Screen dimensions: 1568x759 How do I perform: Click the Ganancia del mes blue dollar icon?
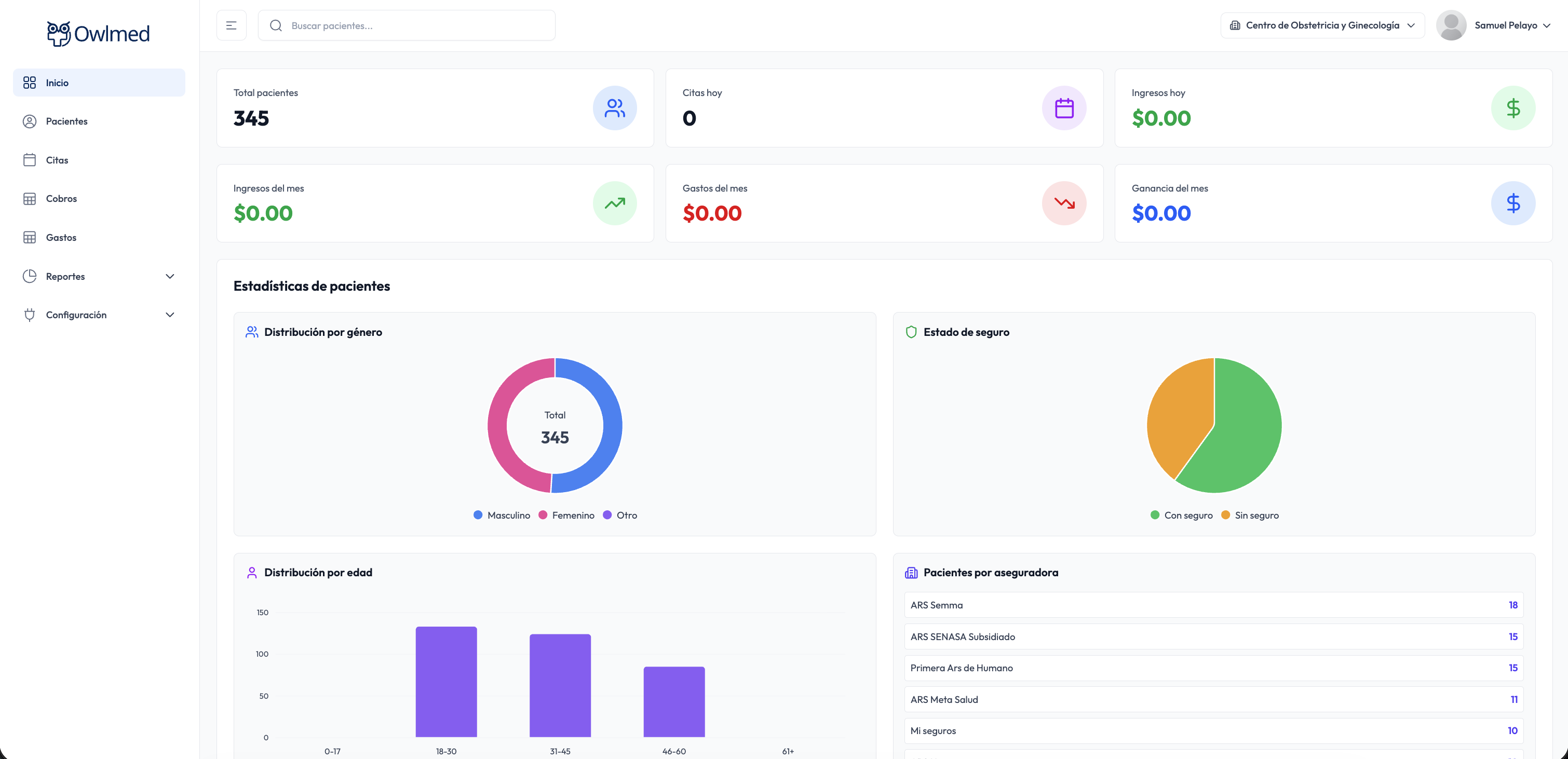[1512, 204]
